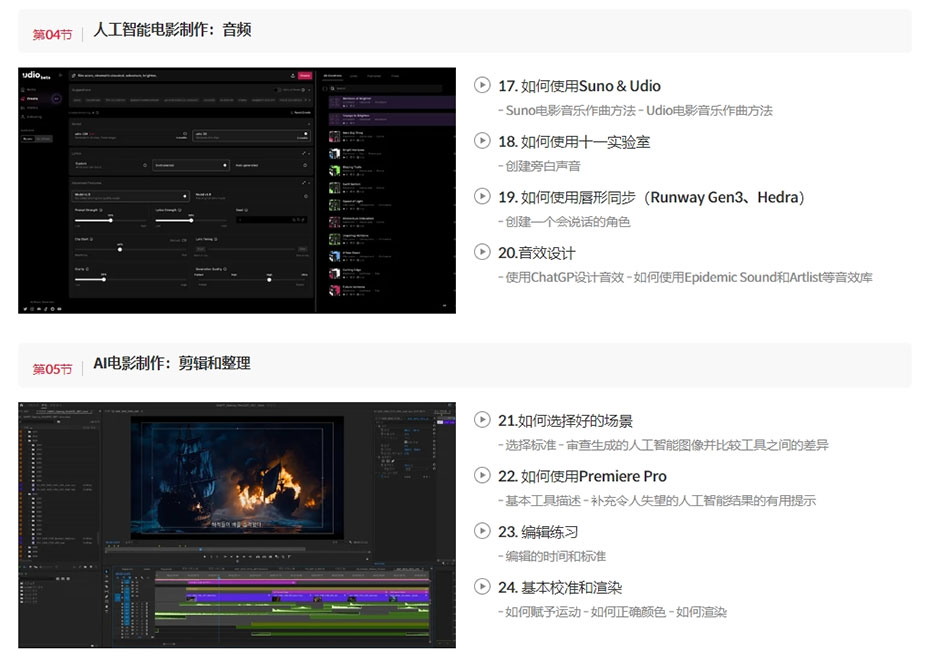Play lesson 19 using its circle icon

(x=482, y=196)
